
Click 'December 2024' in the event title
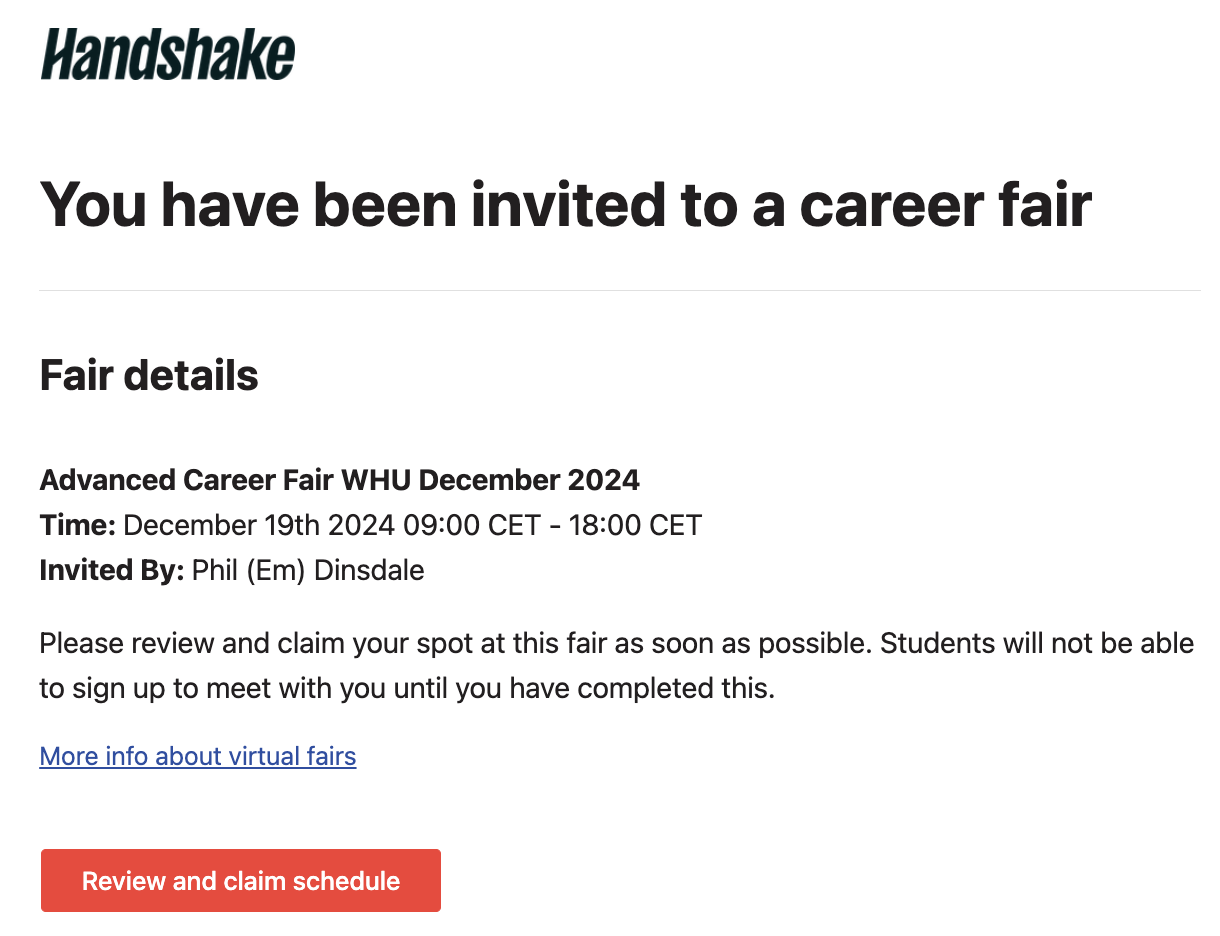529,480
